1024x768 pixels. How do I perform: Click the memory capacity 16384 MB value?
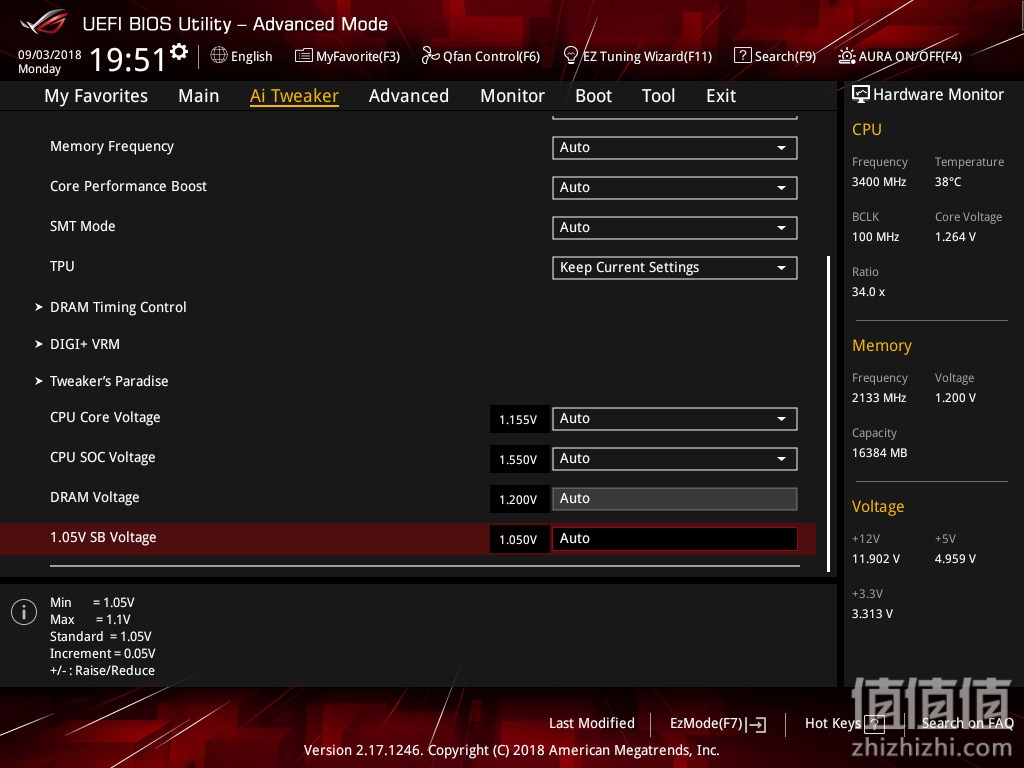tap(879, 453)
